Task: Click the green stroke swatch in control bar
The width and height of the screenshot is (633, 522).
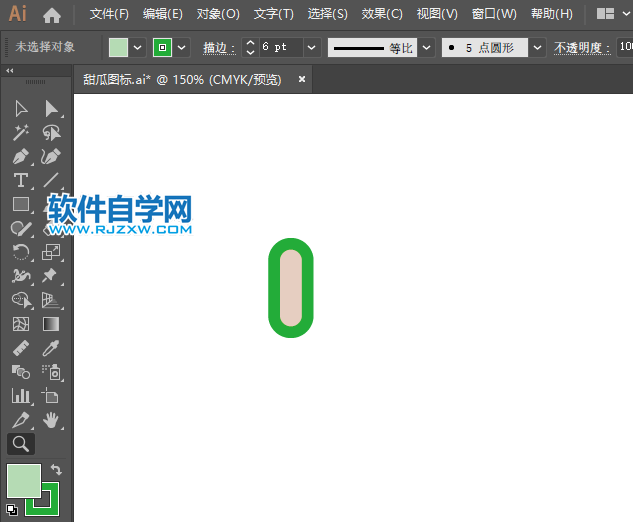Action: [x=162, y=48]
